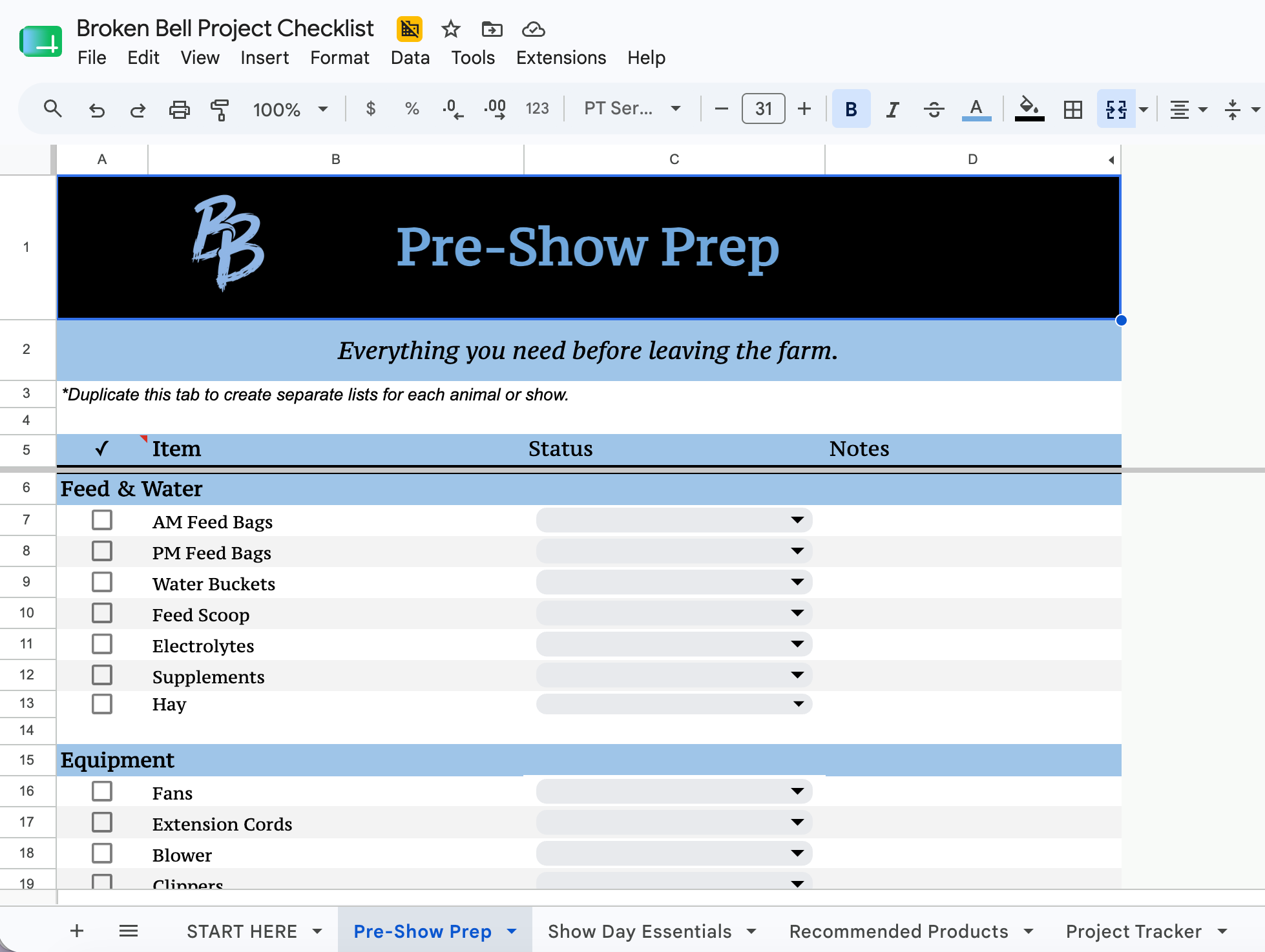The width and height of the screenshot is (1265, 952).
Task: Open the Extensions menu
Action: pyautogui.click(x=561, y=57)
